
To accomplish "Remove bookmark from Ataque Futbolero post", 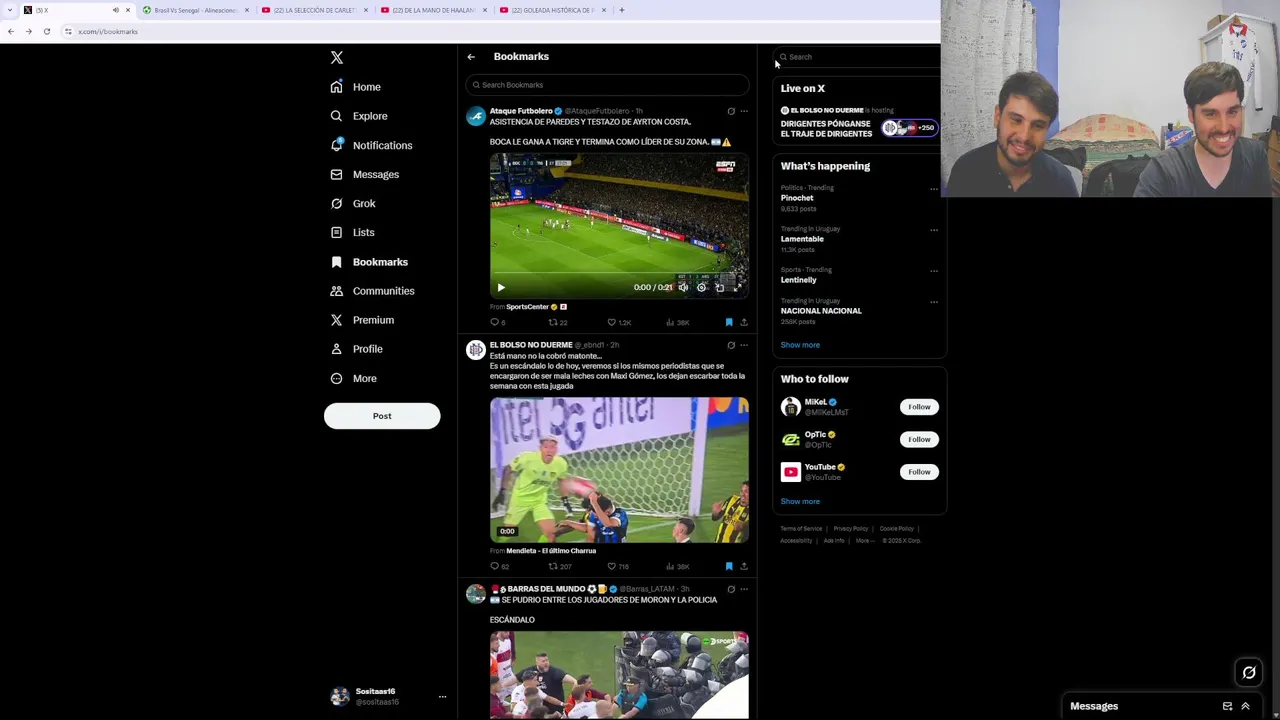I will [x=729, y=323].
